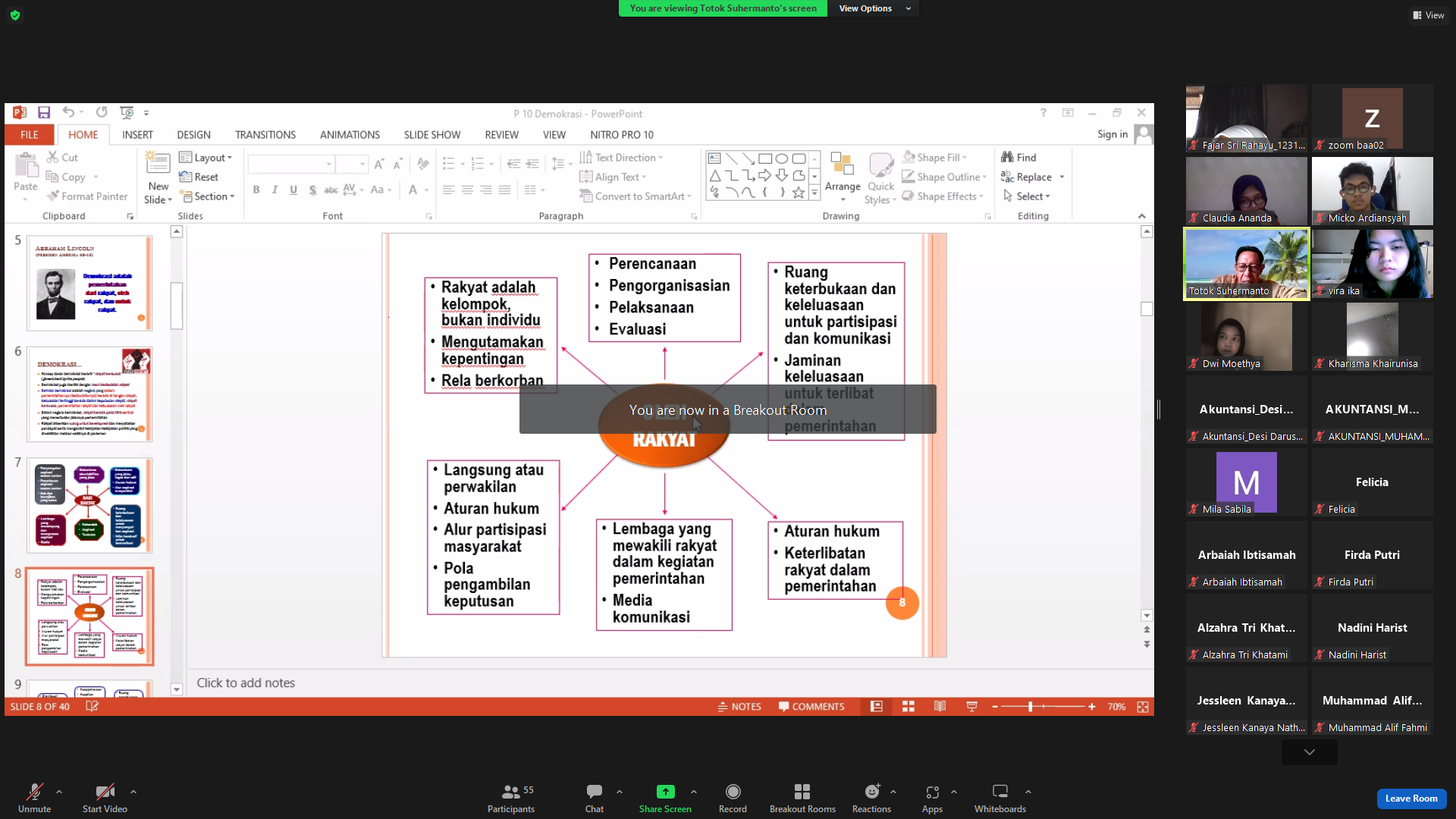Toggle text Shadow formatting
Image resolution: width=1456 pixels, height=819 pixels.
pyautogui.click(x=312, y=190)
